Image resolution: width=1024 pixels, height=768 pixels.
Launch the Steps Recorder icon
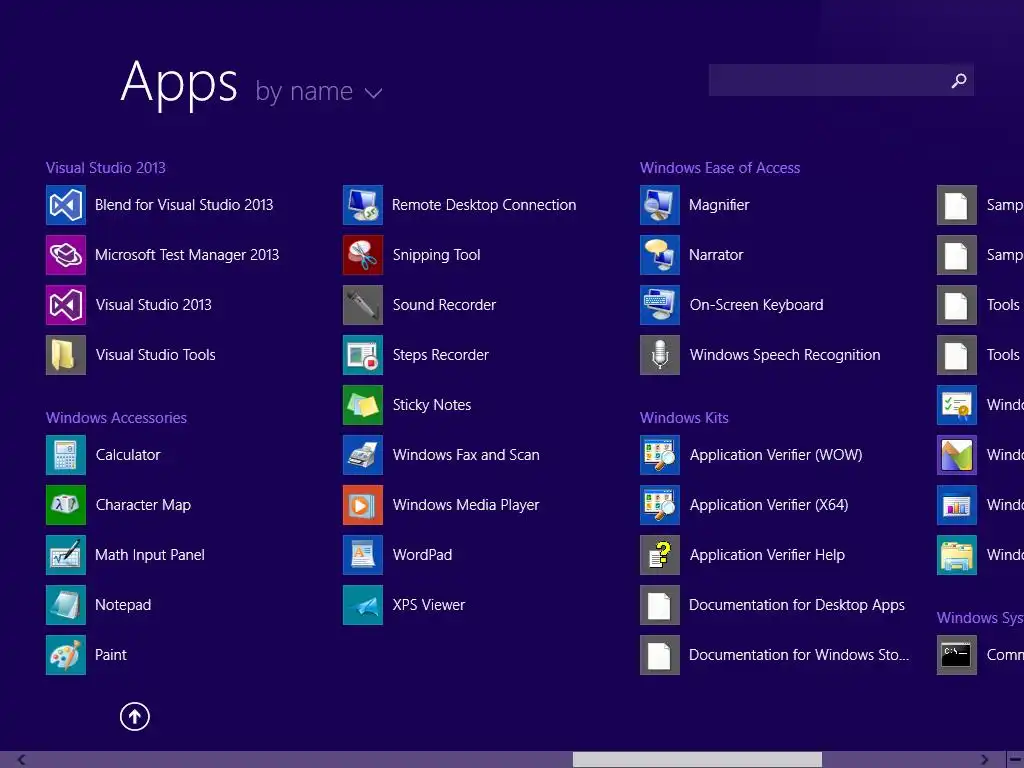pyautogui.click(x=362, y=355)
